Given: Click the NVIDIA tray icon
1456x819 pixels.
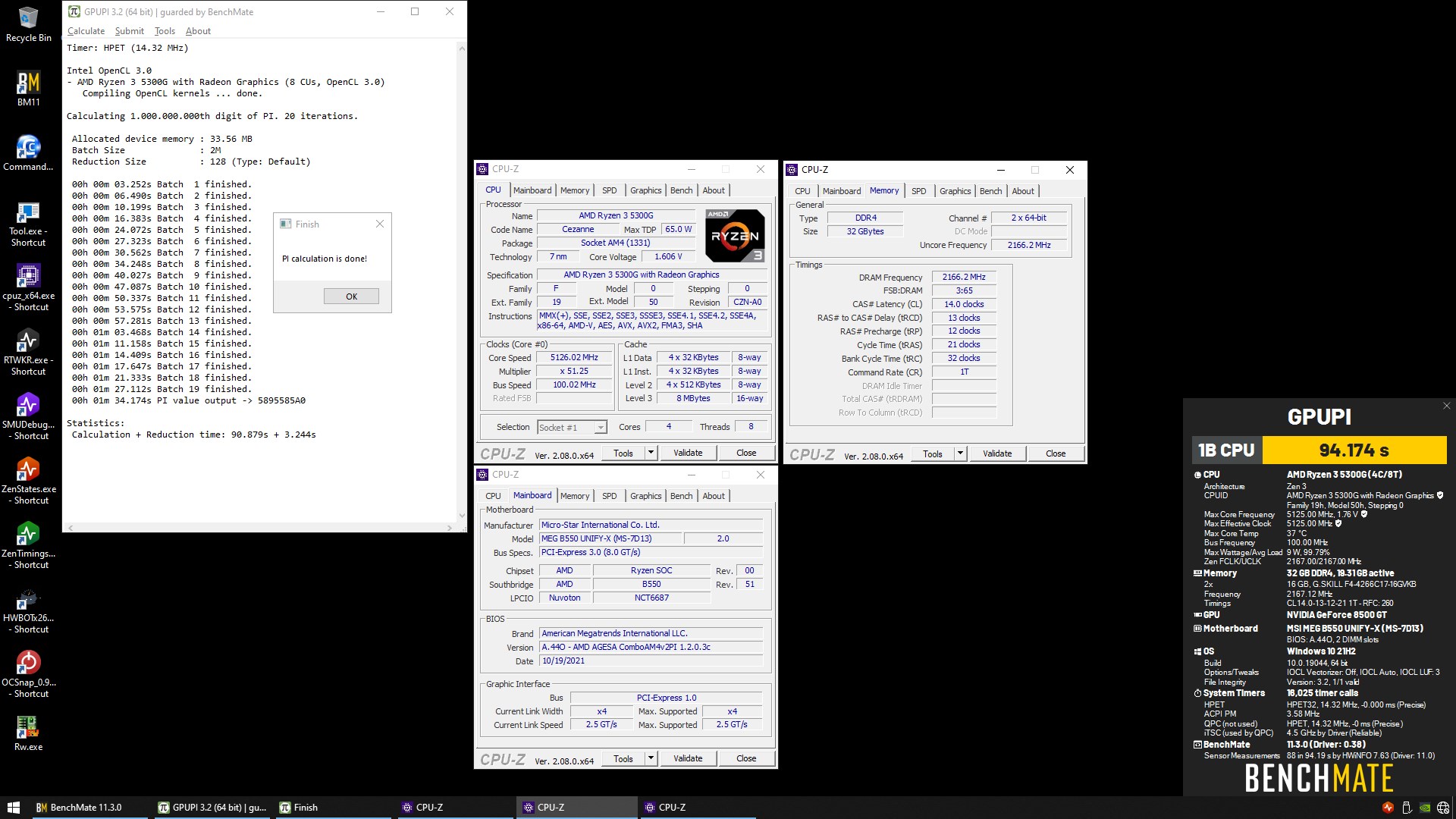Looking at the screenshot, I should (x=1424, y=808).
